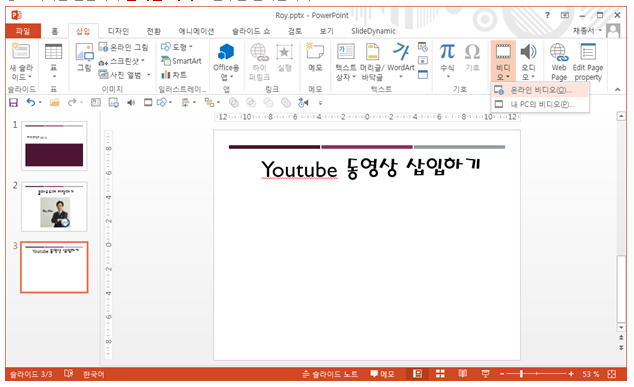Switch to Reading view icon
Screen dimensions: 634x387
[463, 374]
